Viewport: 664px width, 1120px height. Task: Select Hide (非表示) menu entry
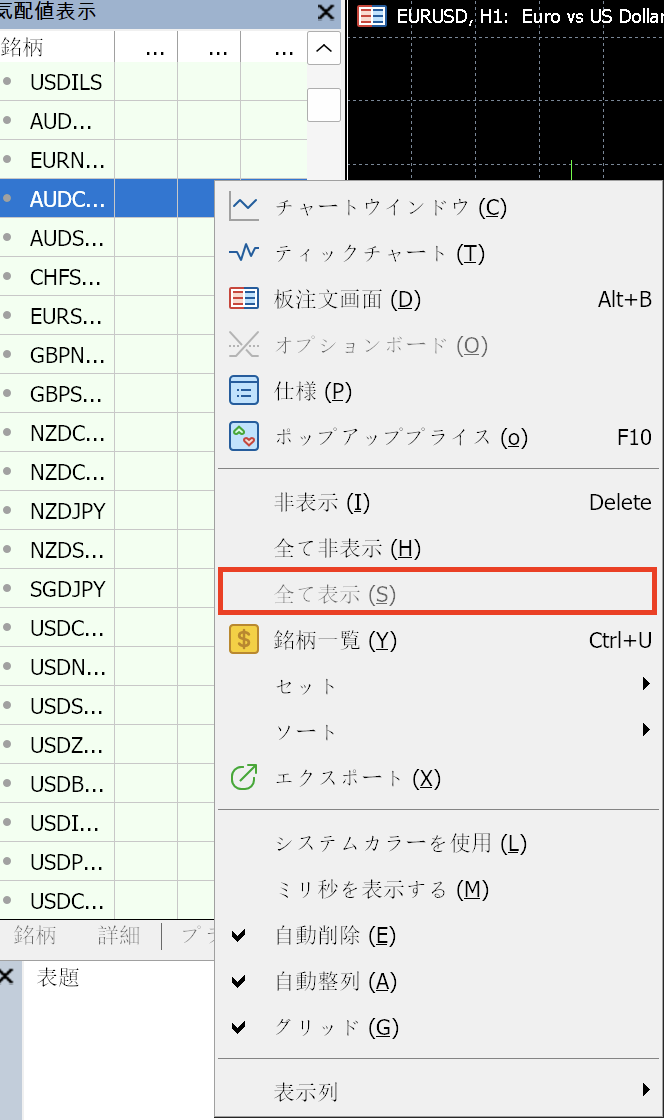(x=322, y=502)
